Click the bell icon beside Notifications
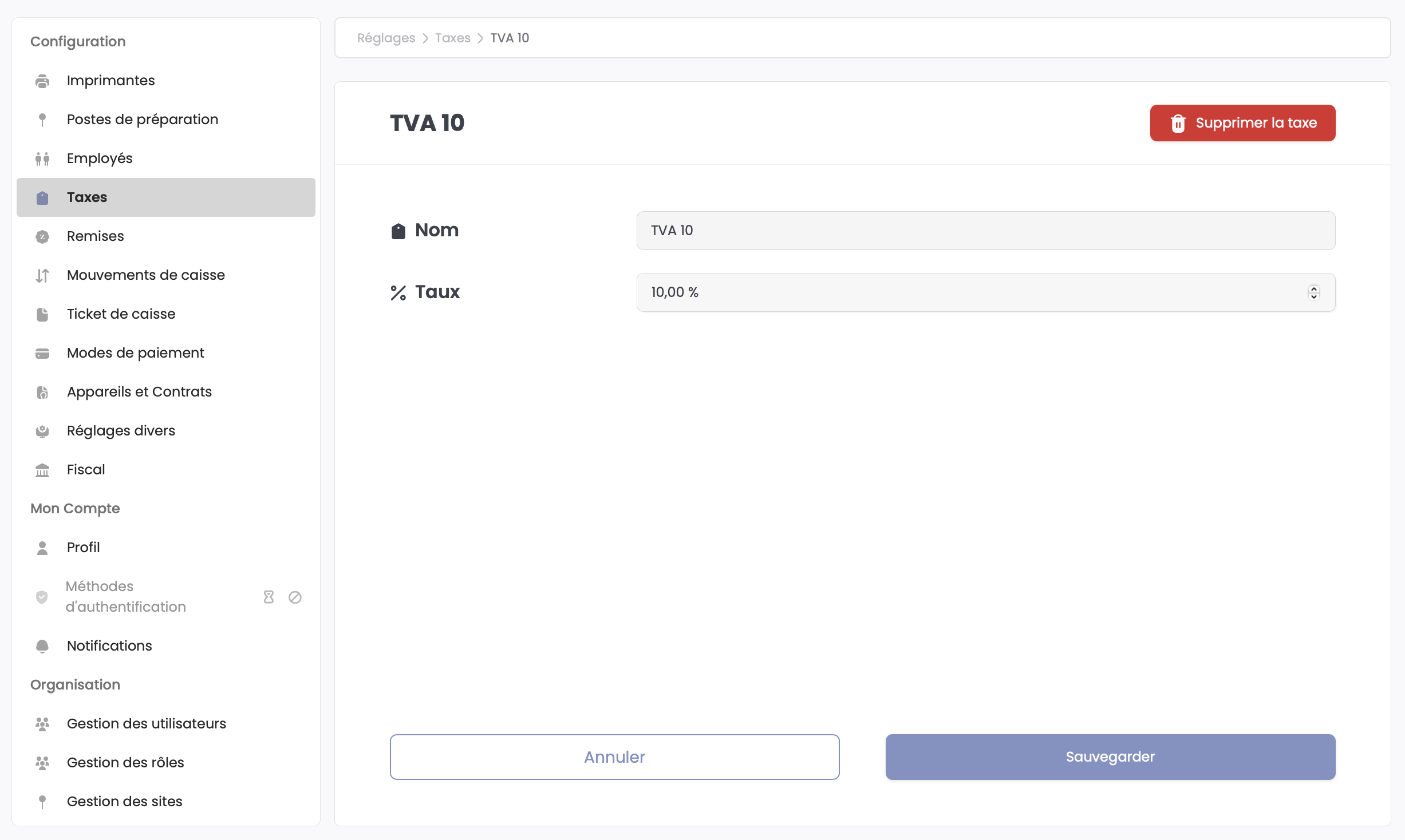 [x=42, y=647]
